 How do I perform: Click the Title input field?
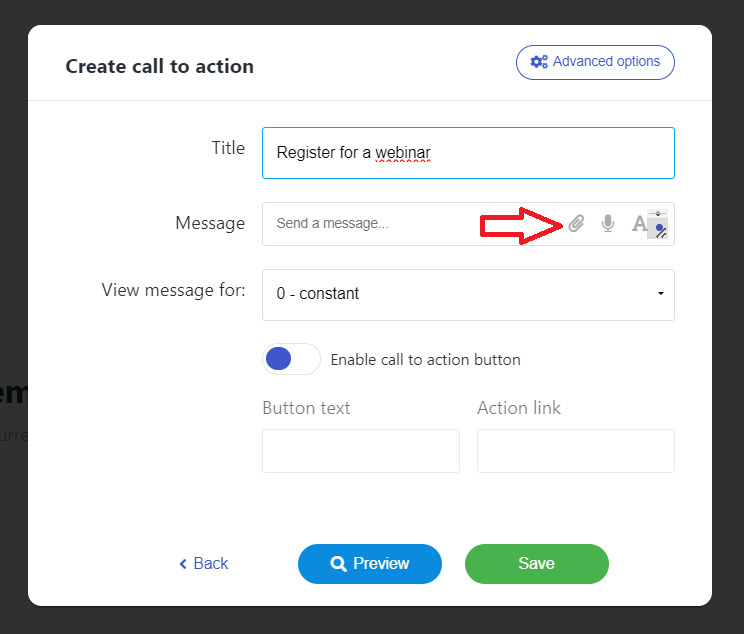(467, 153)
